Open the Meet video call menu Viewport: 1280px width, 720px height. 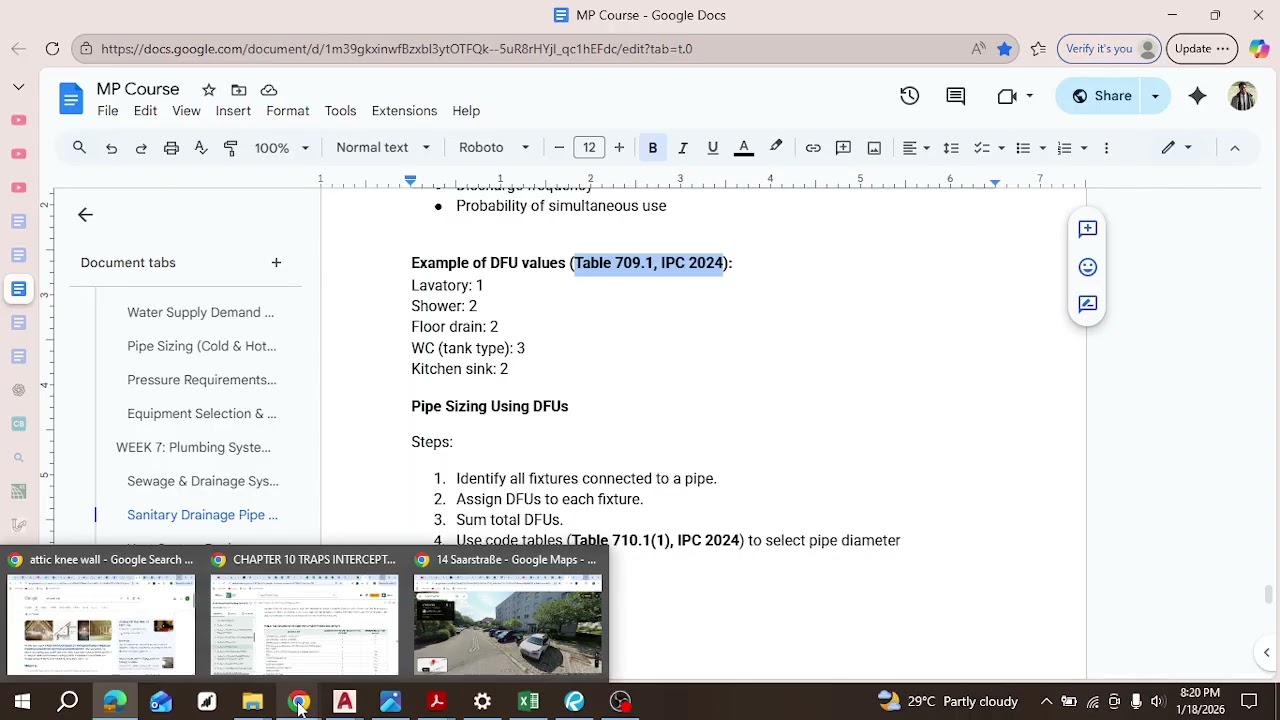click(x=1014, y=96)
